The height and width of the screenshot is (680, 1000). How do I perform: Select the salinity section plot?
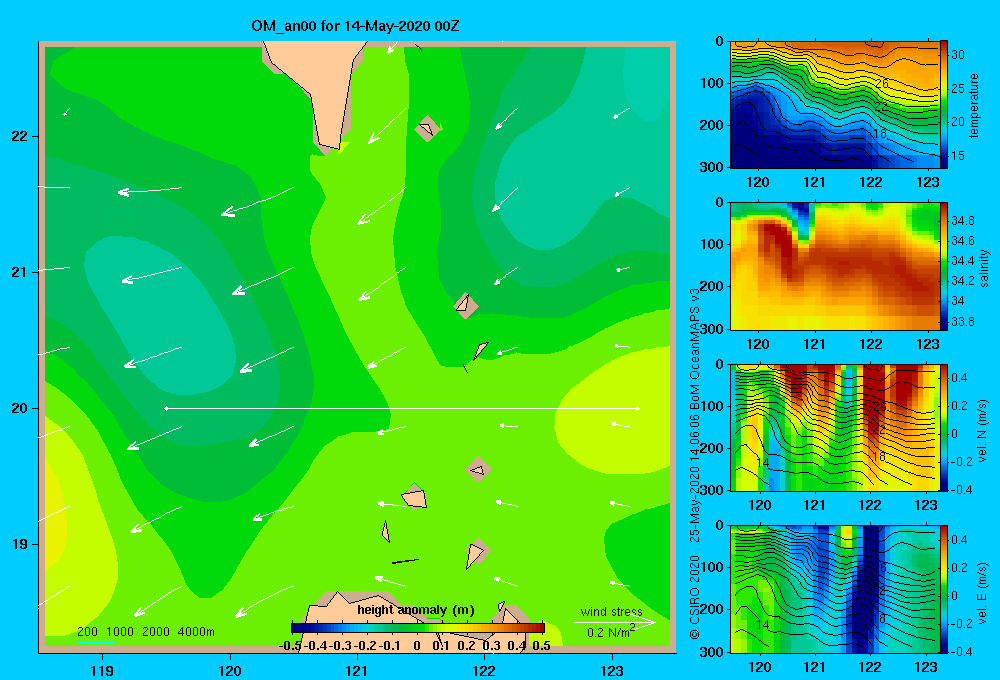click(x=835, y=266)
